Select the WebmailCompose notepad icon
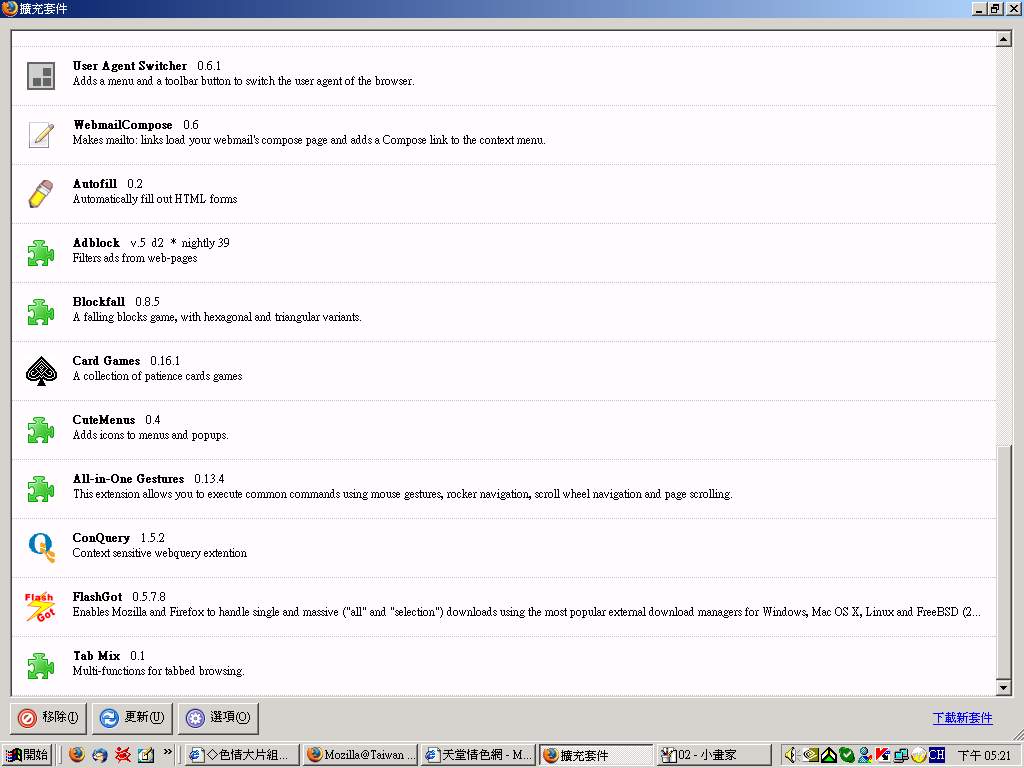Image resolution: width=1024 pixels, height=768 pixels. pyautogui.click(x=41, y=135)
